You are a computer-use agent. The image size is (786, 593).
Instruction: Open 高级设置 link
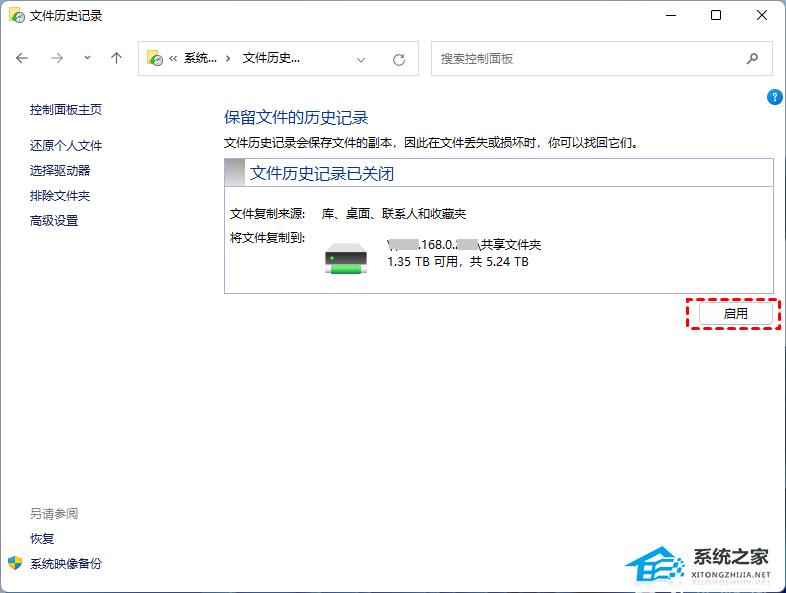point(54,221)
